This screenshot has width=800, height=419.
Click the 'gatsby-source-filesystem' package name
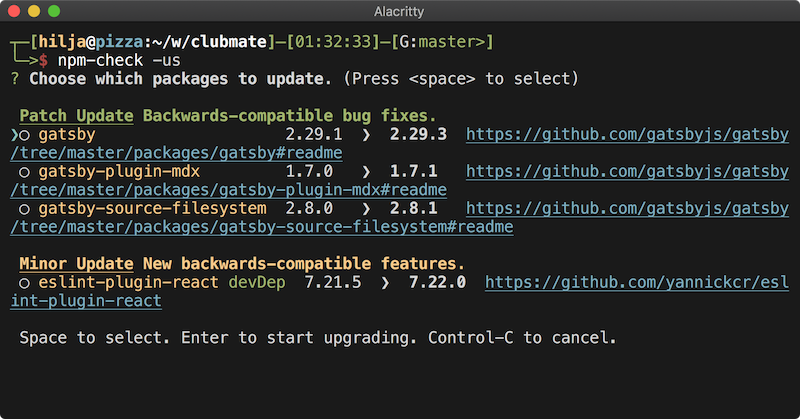[153, 208]
